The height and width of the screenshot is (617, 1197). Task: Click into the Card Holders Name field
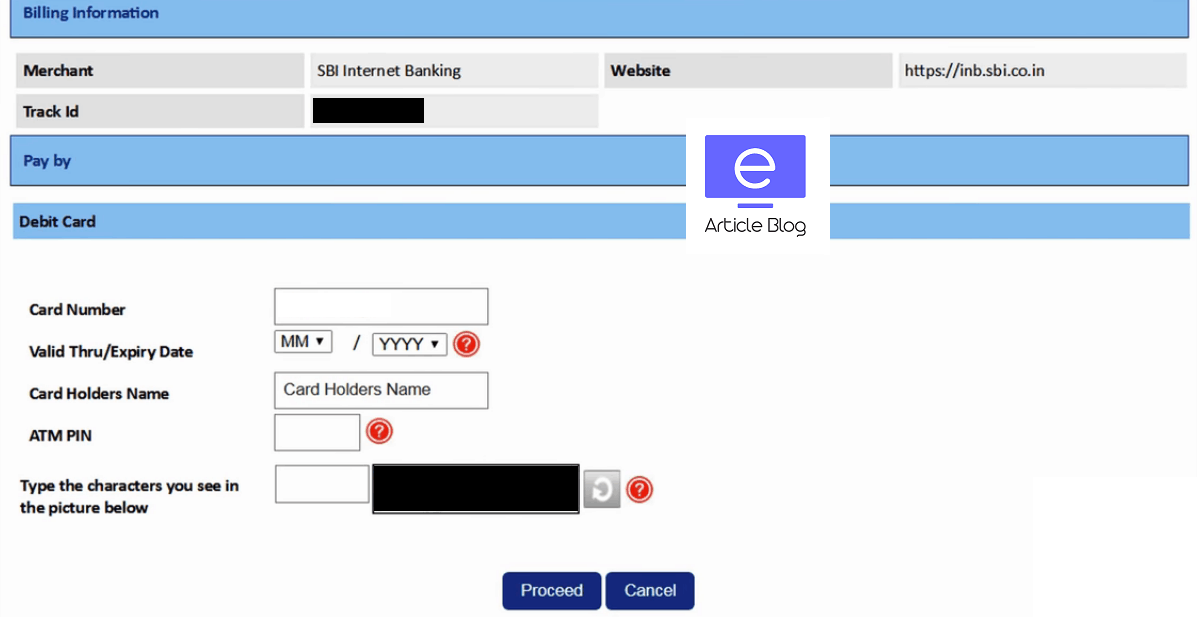(381, 390)
